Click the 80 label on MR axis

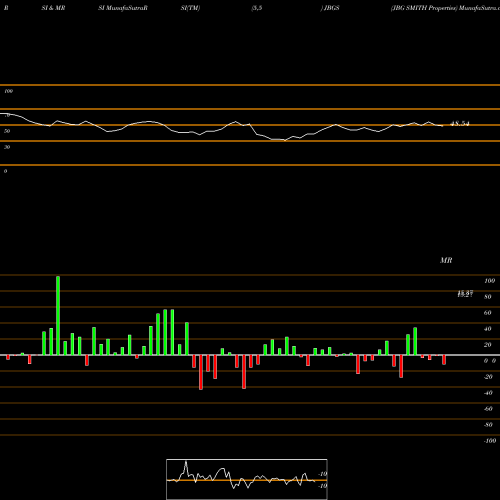(488, 297)
